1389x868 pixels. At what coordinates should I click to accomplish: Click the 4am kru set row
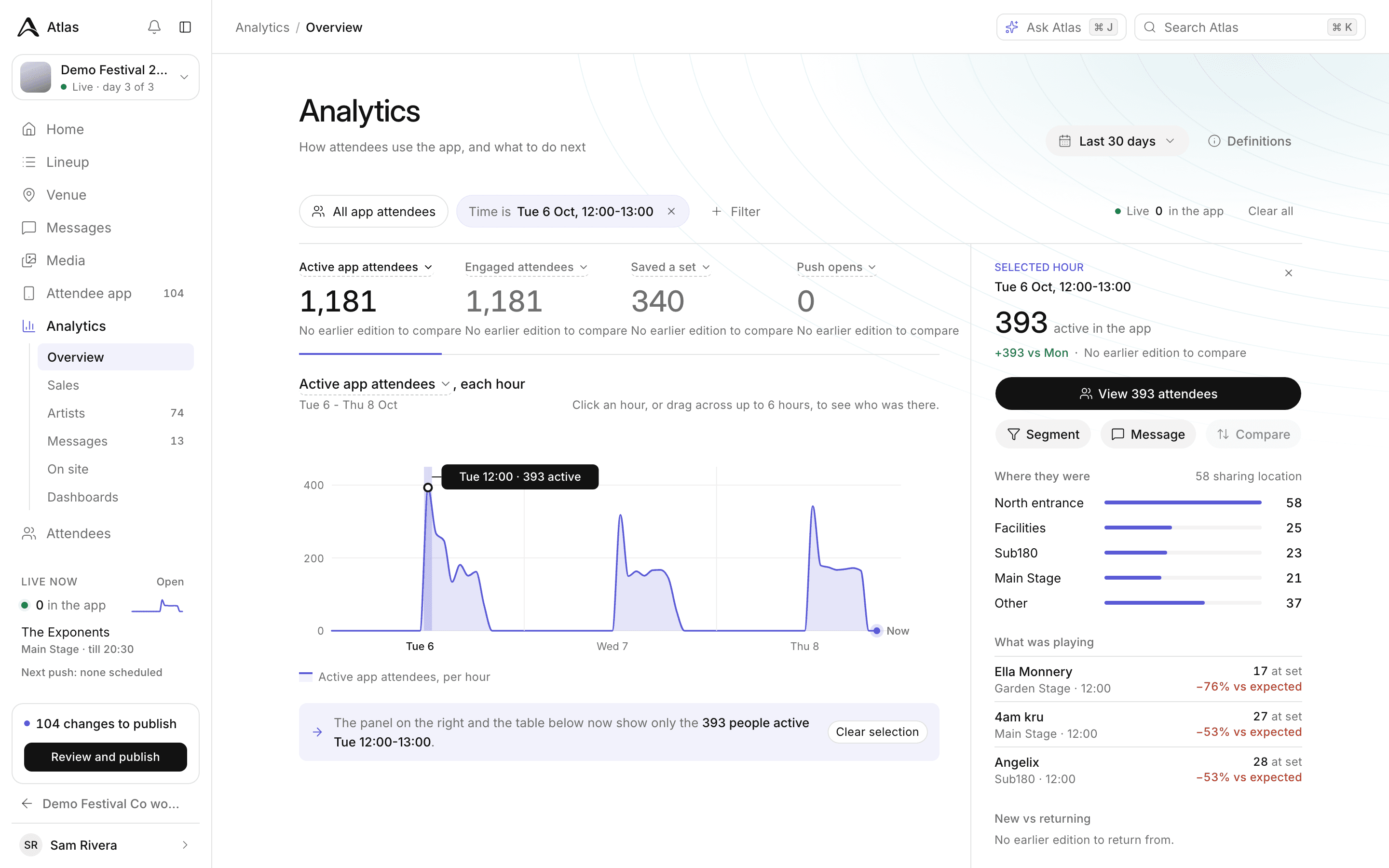(x=1148, y=724)
